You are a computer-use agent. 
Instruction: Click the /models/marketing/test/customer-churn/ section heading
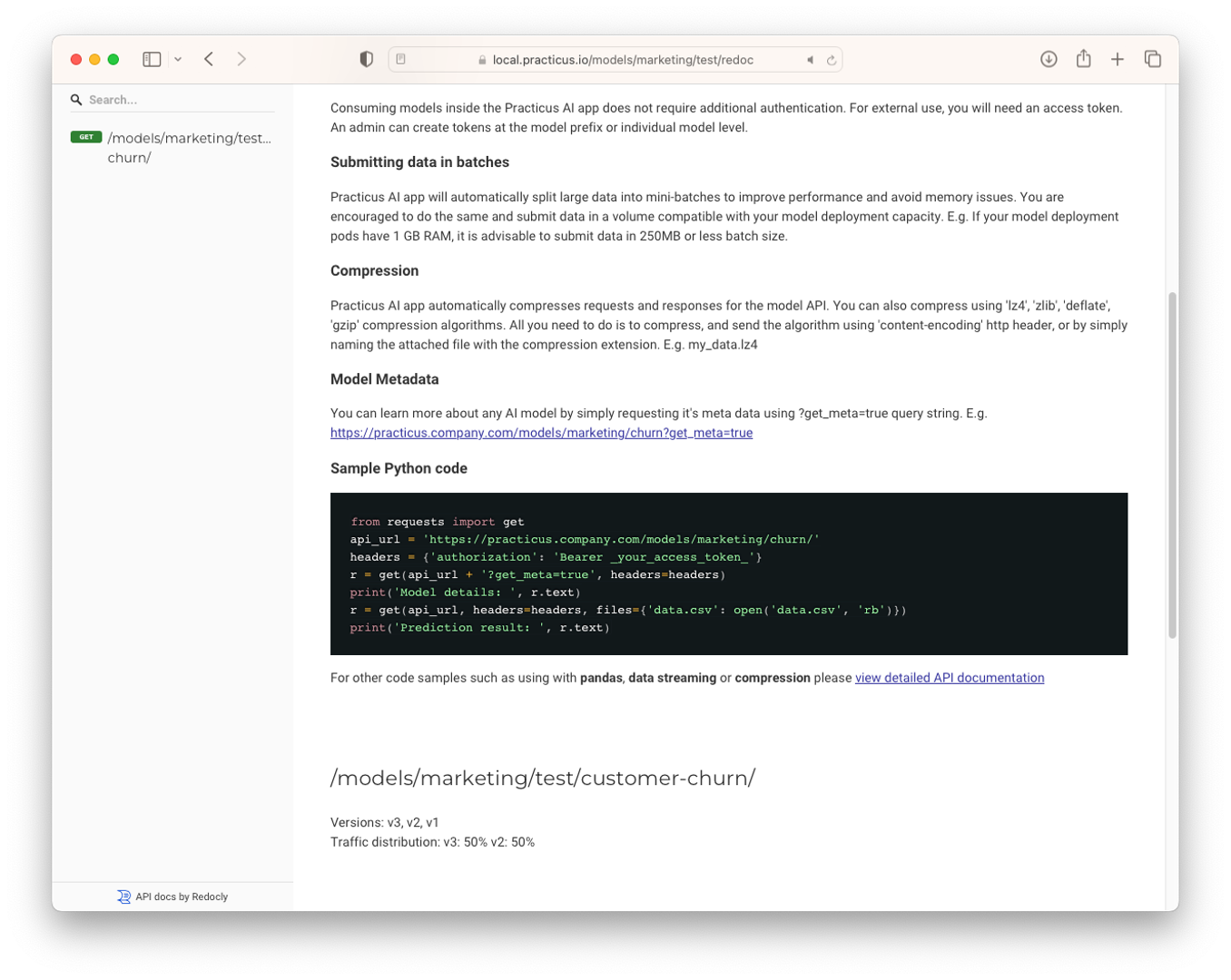[x=543, y=778]
